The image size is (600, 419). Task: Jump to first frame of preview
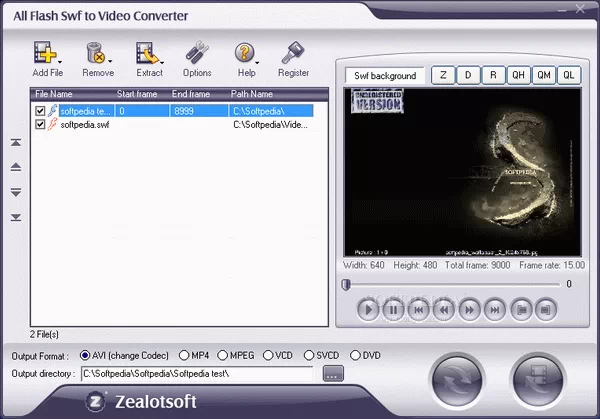click(419, 310)
